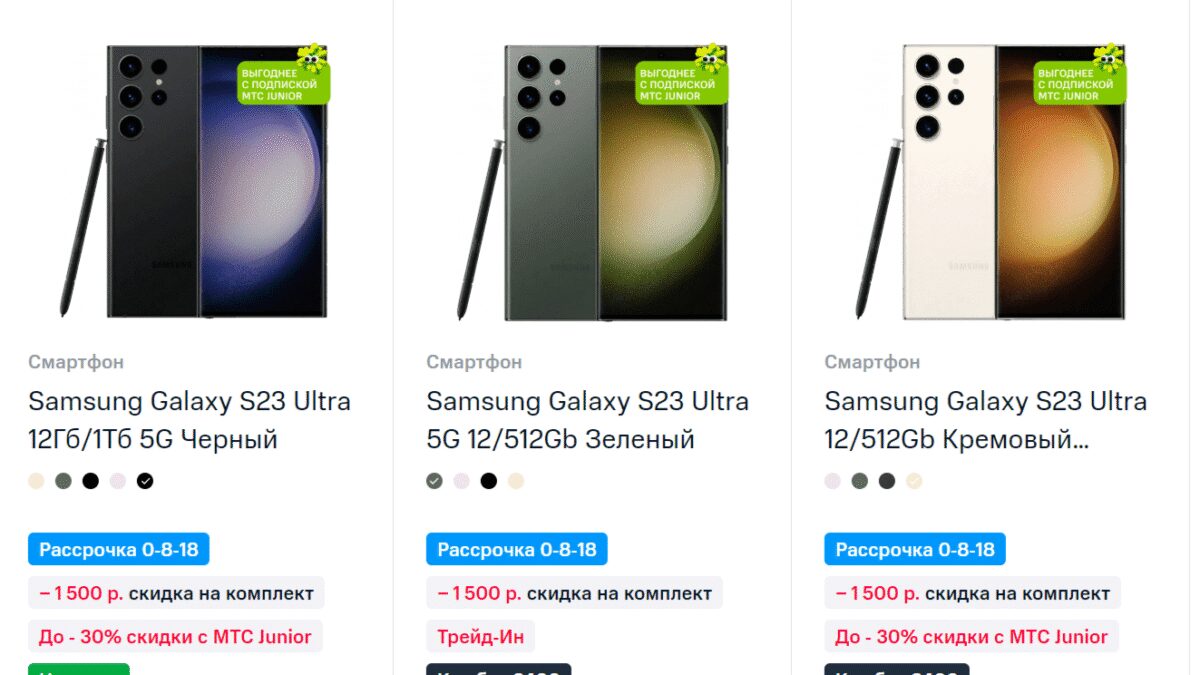Viewport: 1200px width, 675px height.
Task: Click Рассрочка 0-8-18 badge on the Черный phone
Action: (118, 549)
